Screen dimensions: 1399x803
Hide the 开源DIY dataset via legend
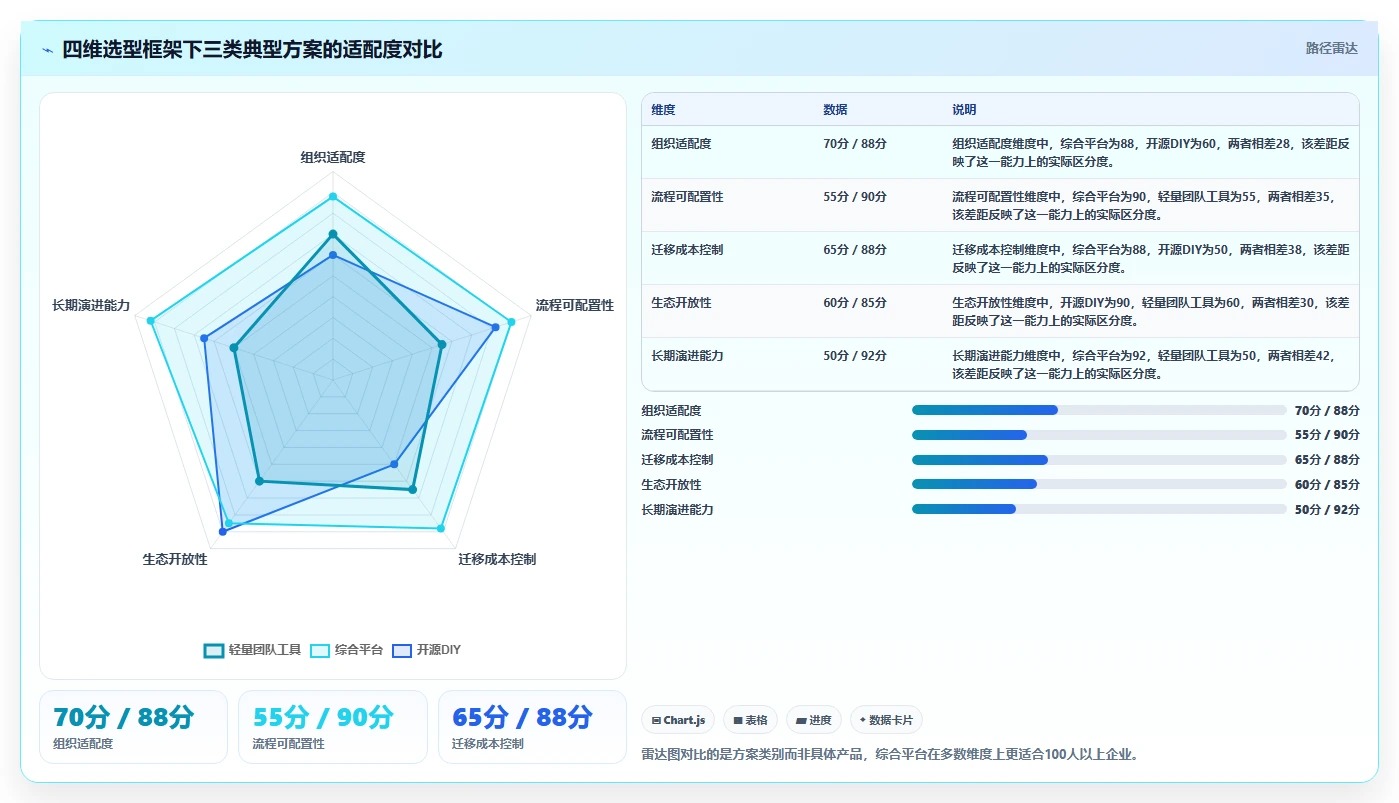click(x=426, y=650)
